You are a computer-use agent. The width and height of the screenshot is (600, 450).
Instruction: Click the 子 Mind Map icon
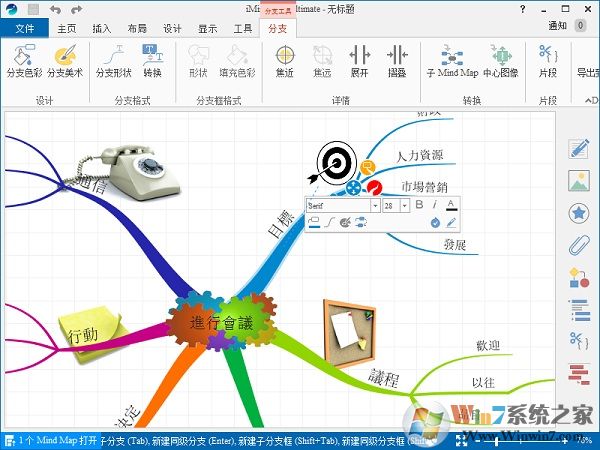tap(452, 61)
